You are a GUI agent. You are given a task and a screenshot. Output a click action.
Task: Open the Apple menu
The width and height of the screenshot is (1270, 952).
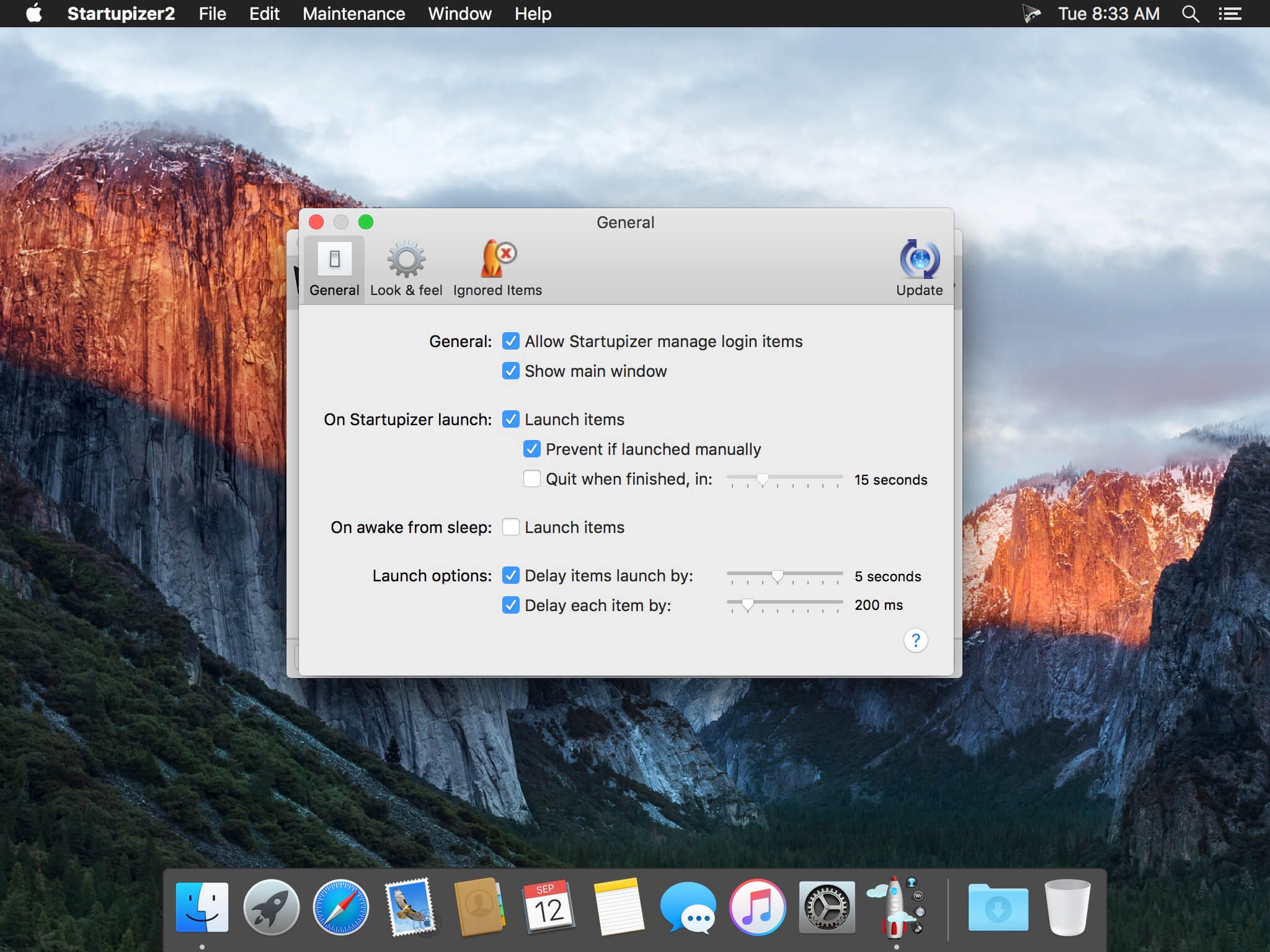[x=34, y=13]
